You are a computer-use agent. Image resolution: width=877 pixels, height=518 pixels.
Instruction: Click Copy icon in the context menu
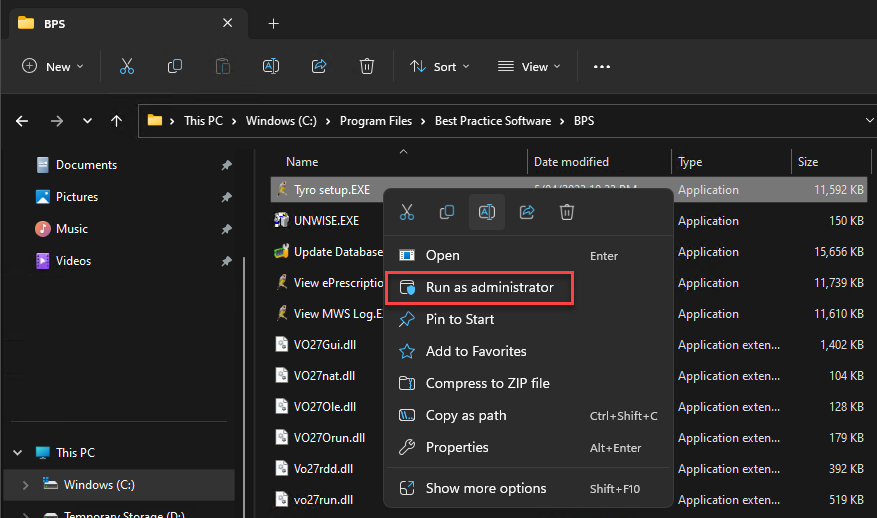pos(447,212)
